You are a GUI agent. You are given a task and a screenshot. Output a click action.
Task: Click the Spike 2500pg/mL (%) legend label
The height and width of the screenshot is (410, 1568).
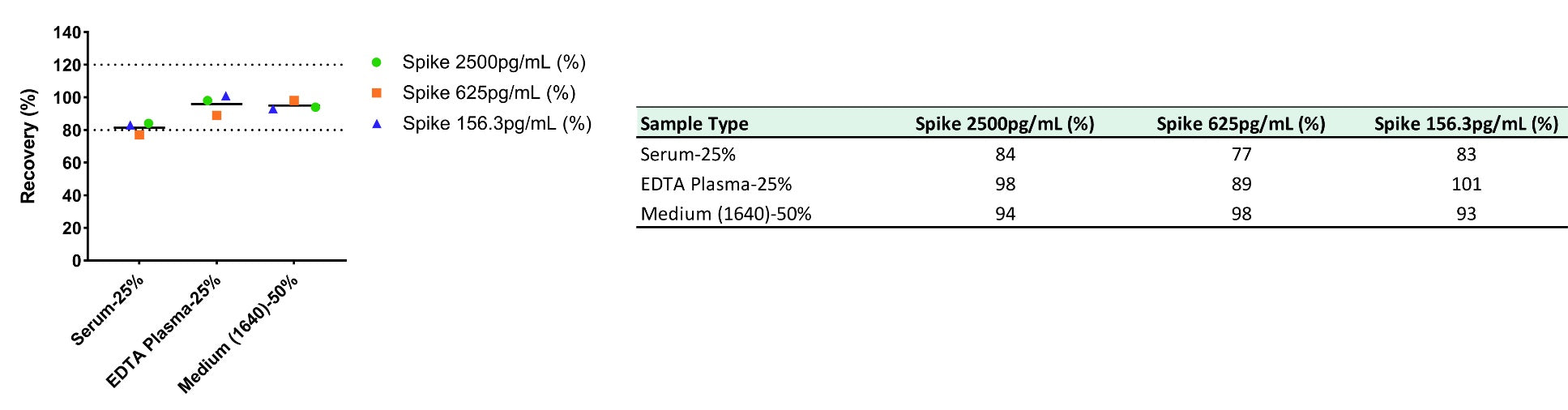point(494,62)
